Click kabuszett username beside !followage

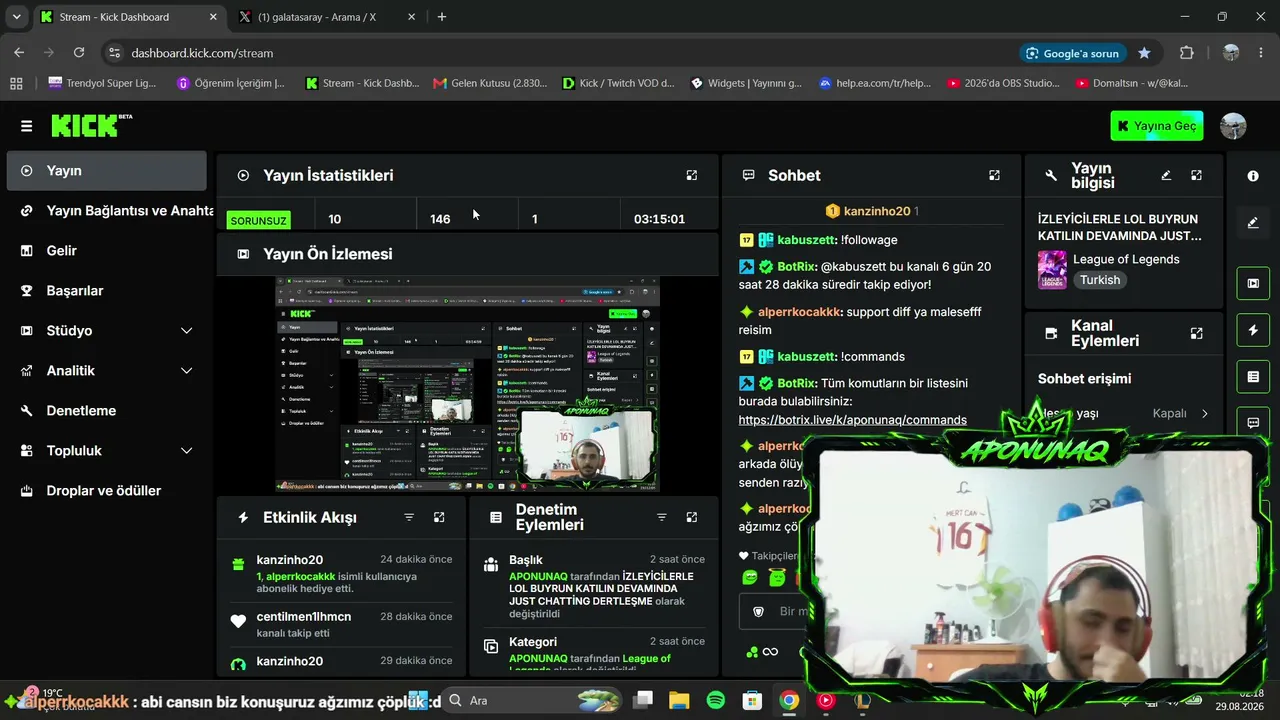pos(806,240)
